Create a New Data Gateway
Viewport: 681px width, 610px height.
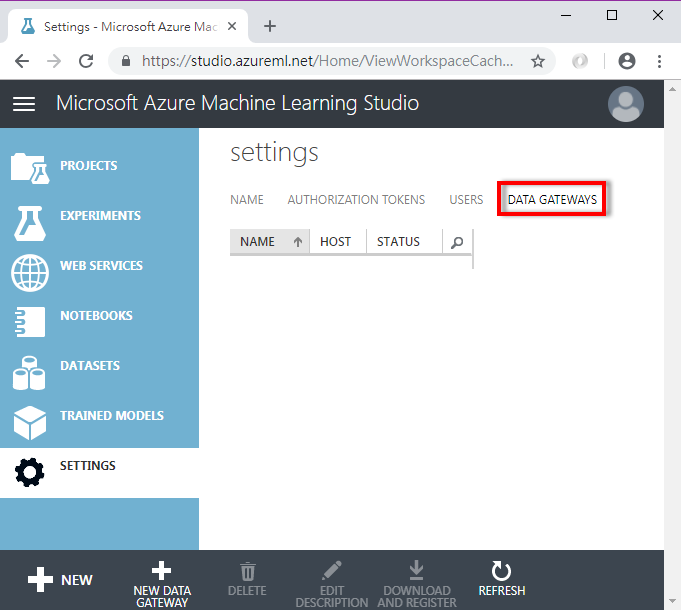[x=162, y=584]
